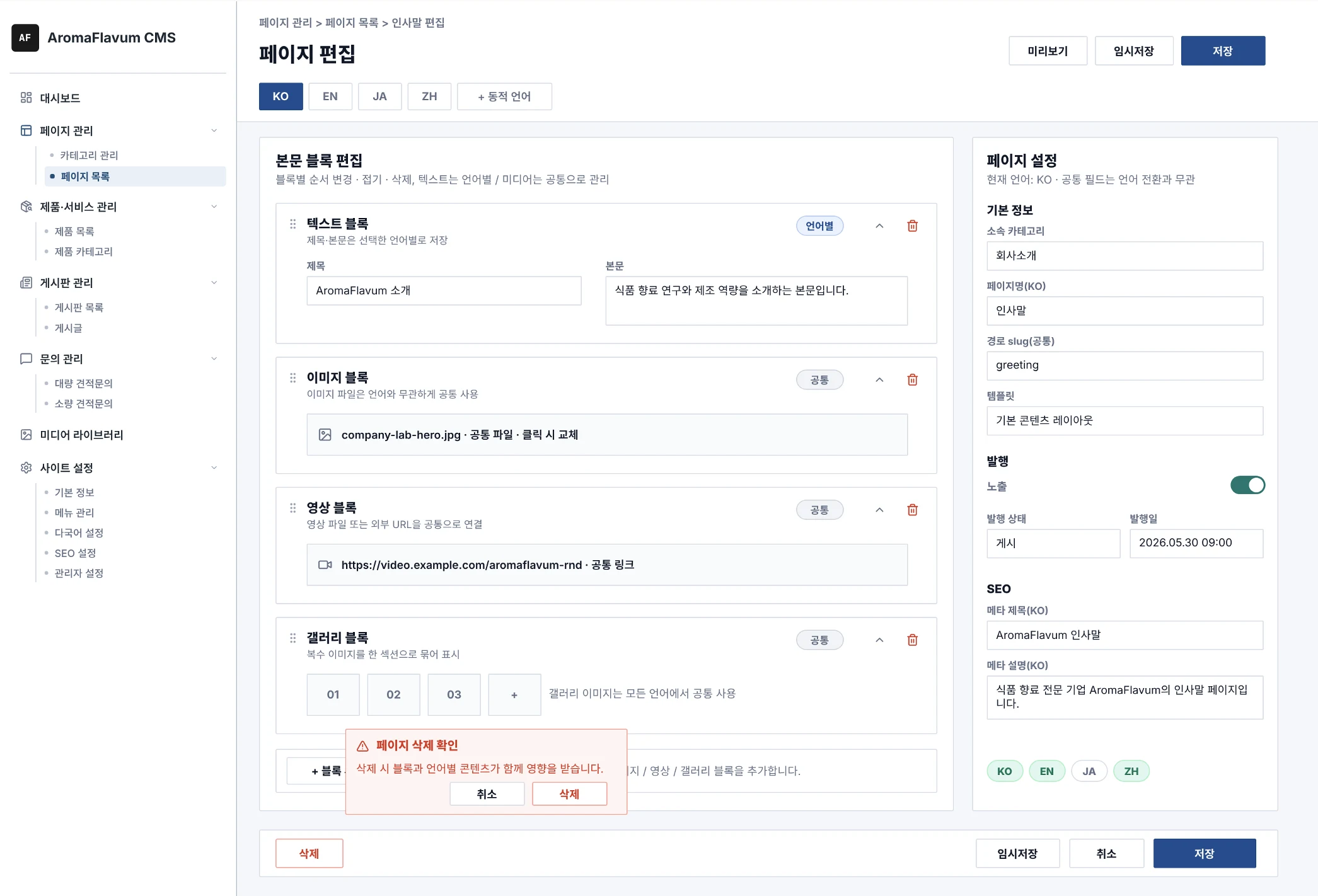Click the warning triangle in 페이지 삭제 확인
Screen dimensions: 1318x896
click(x=362, y=746)
